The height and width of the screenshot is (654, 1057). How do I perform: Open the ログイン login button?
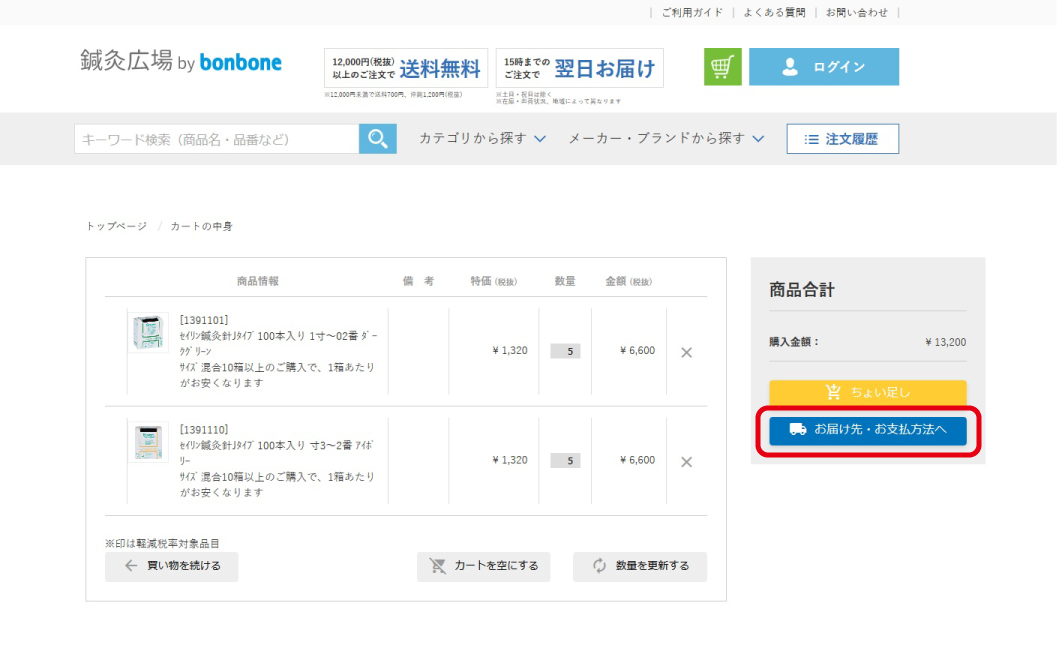[823, 67]
